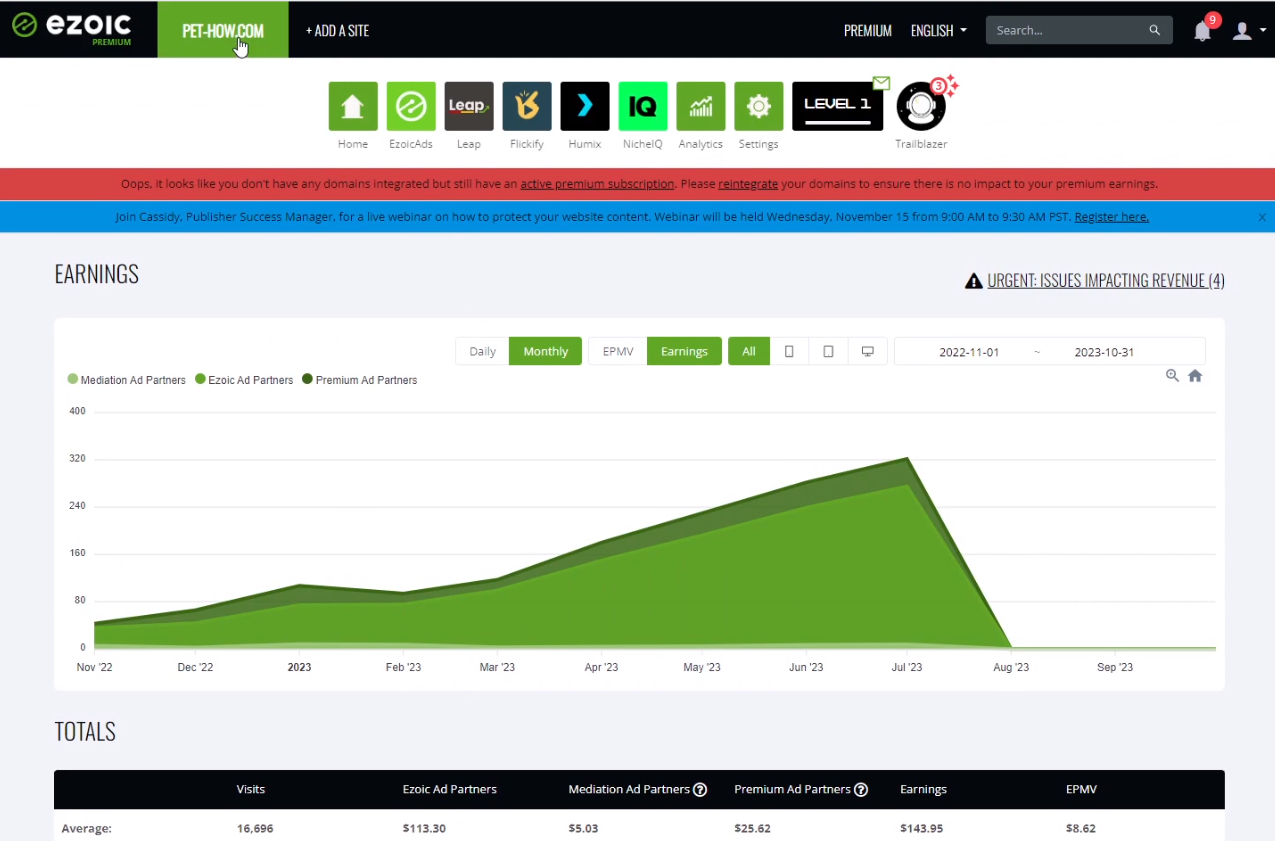Viewport: 1275px width, 841px height.
Task: Toggle the Ezoic Ad Partners legend series
Action: pyautogui.click(x=244, y=380)
